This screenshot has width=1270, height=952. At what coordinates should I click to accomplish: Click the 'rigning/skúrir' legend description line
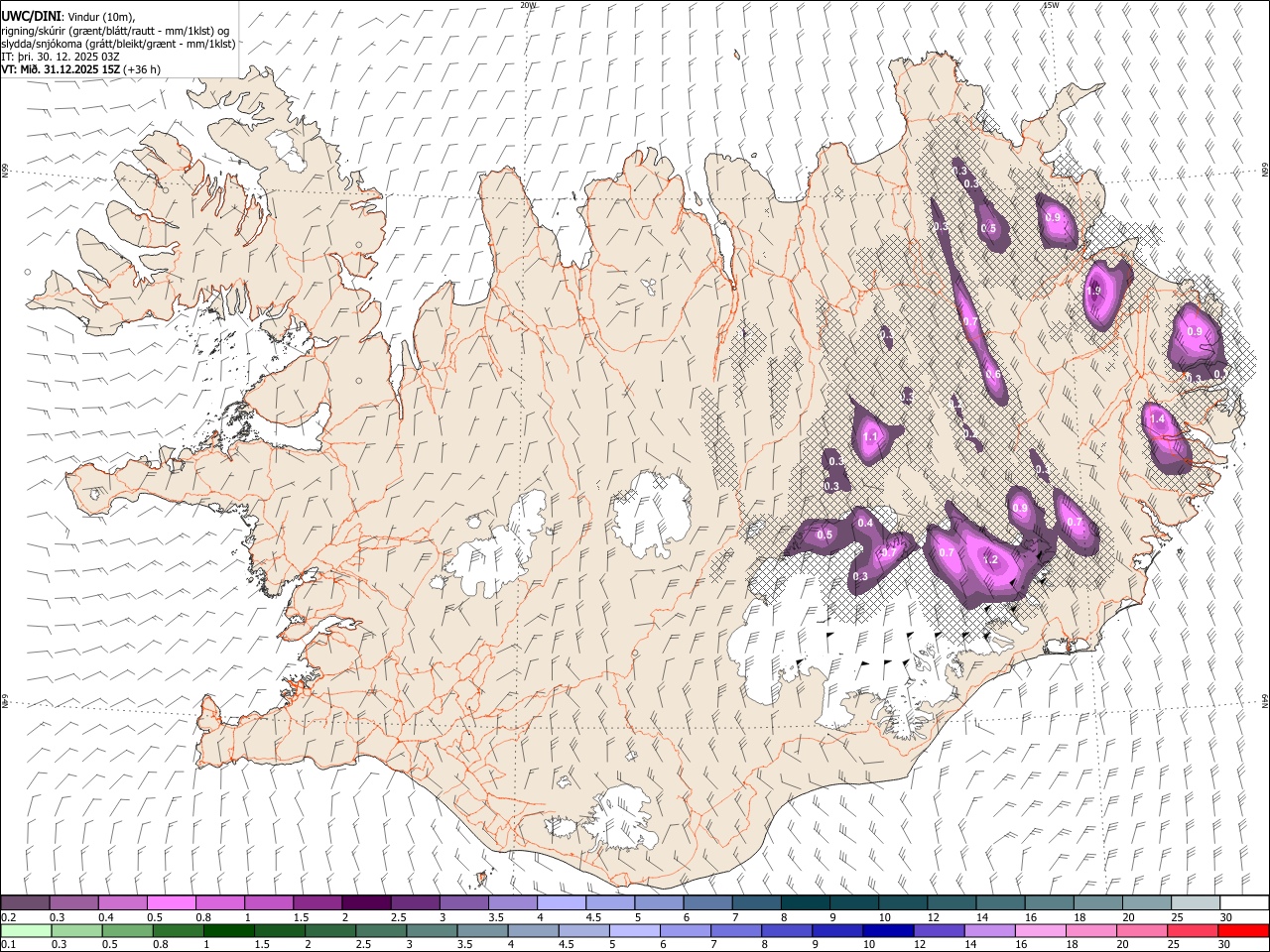pyautogui.click(x=115, y=30)
